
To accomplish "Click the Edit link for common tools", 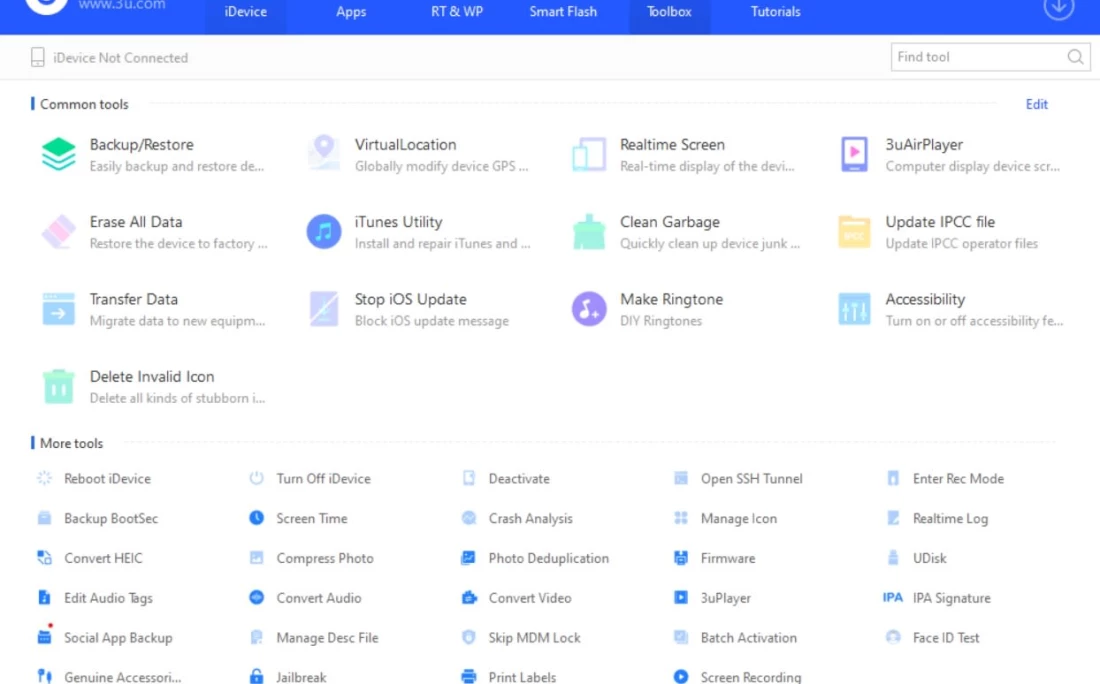I will click(1036, 104).
